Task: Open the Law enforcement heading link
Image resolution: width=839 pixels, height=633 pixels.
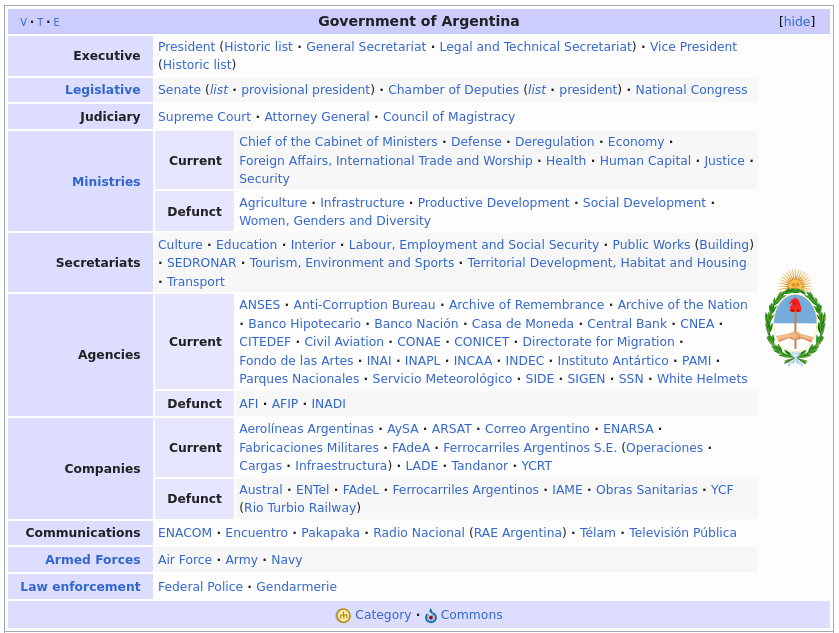Action: click(80, 586)
